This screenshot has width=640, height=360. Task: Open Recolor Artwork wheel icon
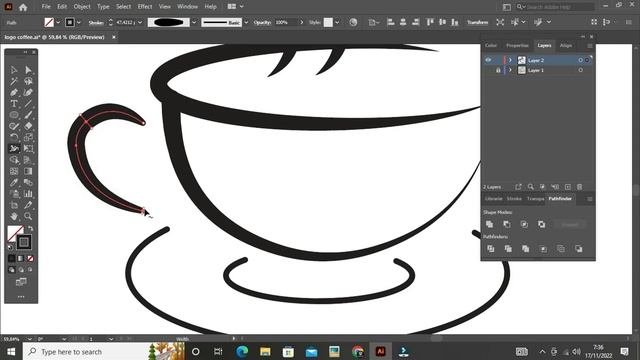[353, 22]
